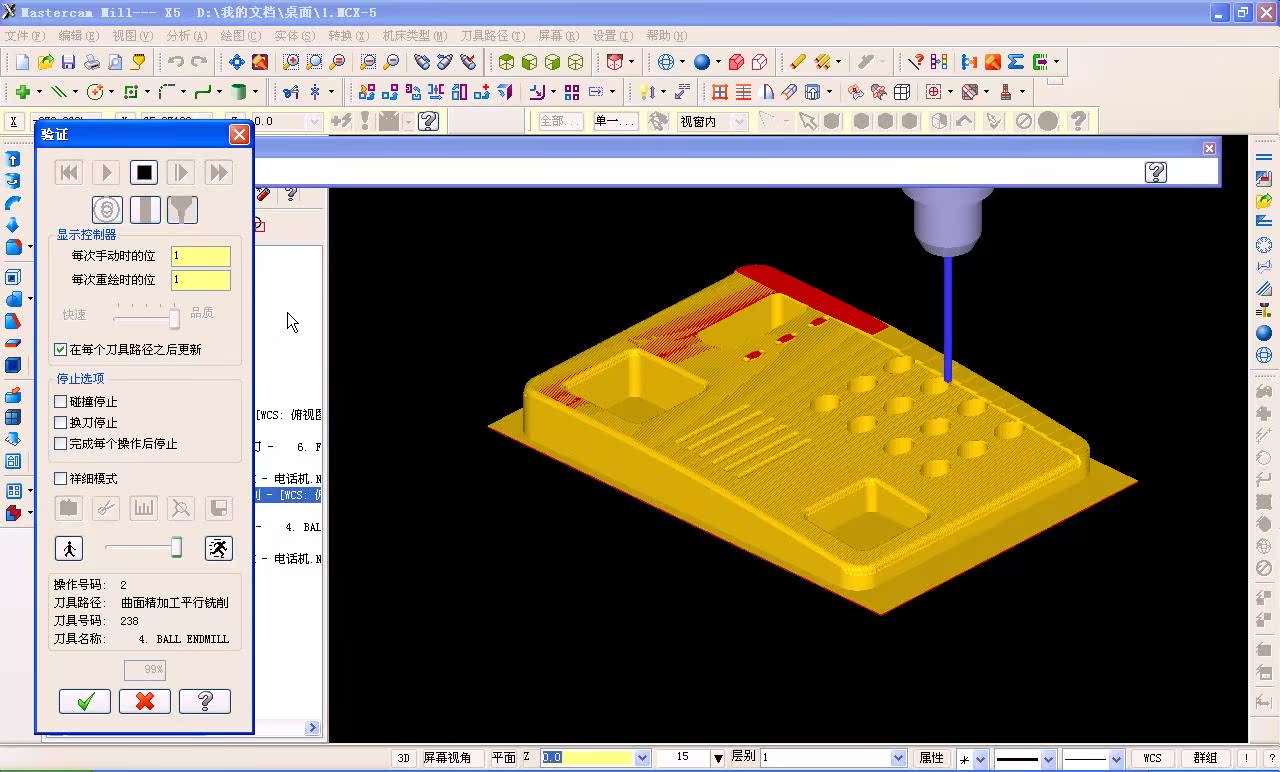Click the green cylinder primitive icon
Screen dimensions: 1280x772
(238, 92)
